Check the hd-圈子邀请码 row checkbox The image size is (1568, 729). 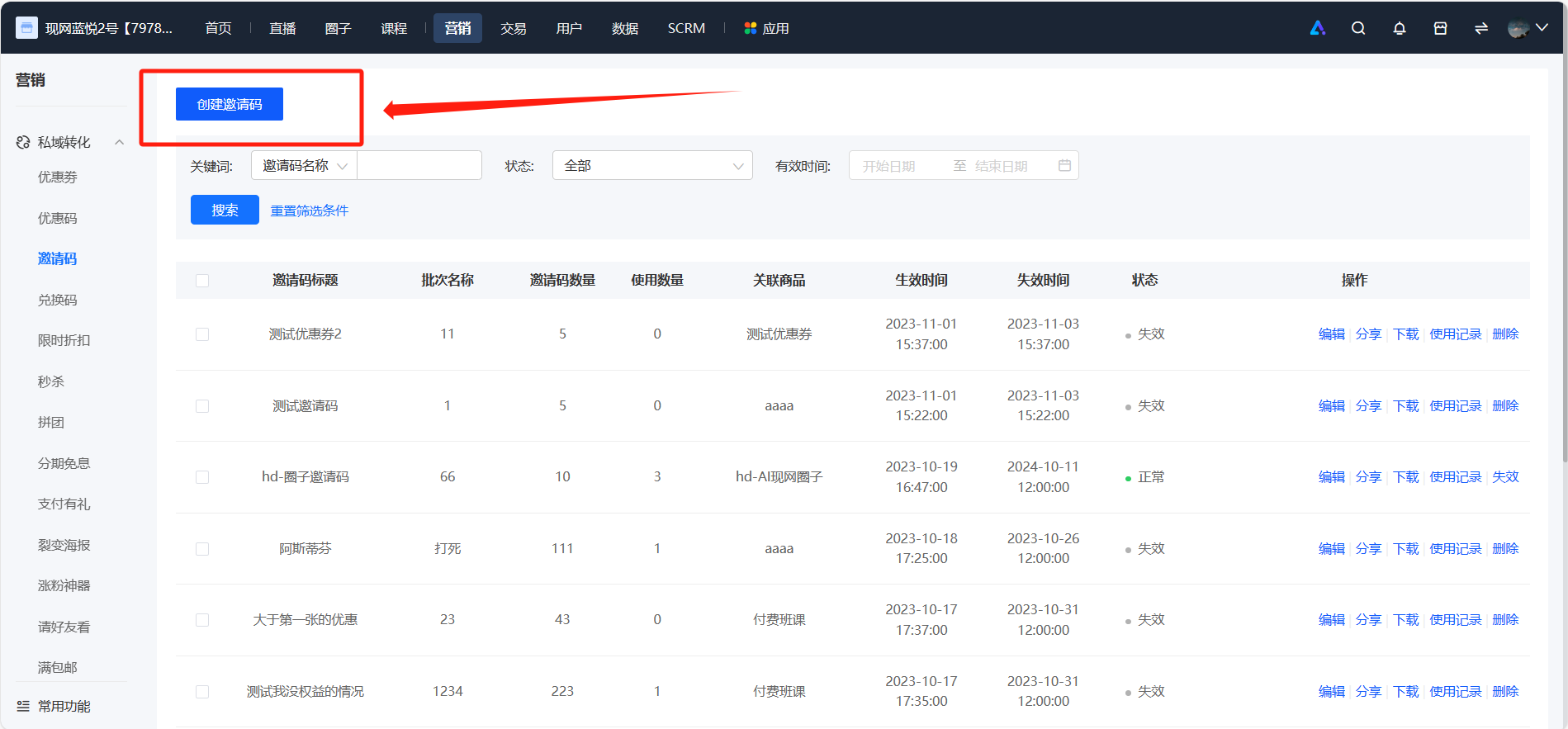click(202, 477)
